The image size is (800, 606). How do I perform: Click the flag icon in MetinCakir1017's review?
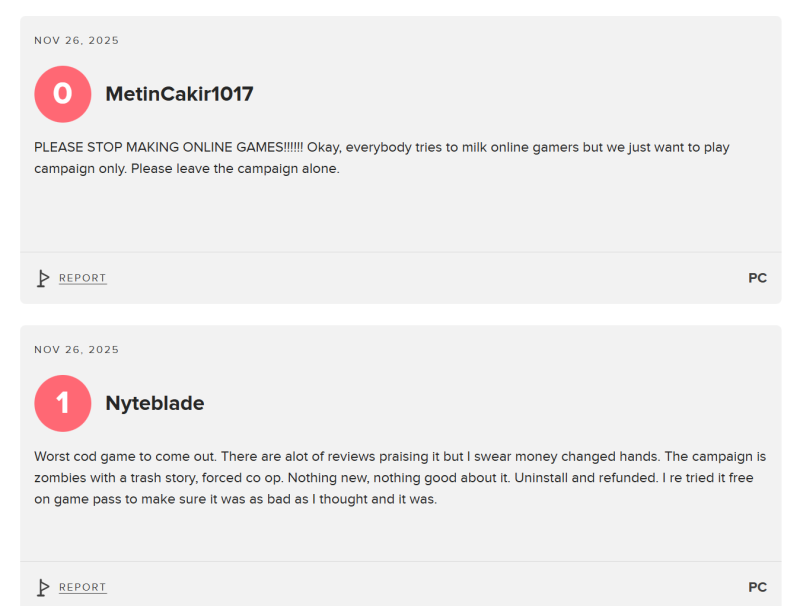point(43,278)
